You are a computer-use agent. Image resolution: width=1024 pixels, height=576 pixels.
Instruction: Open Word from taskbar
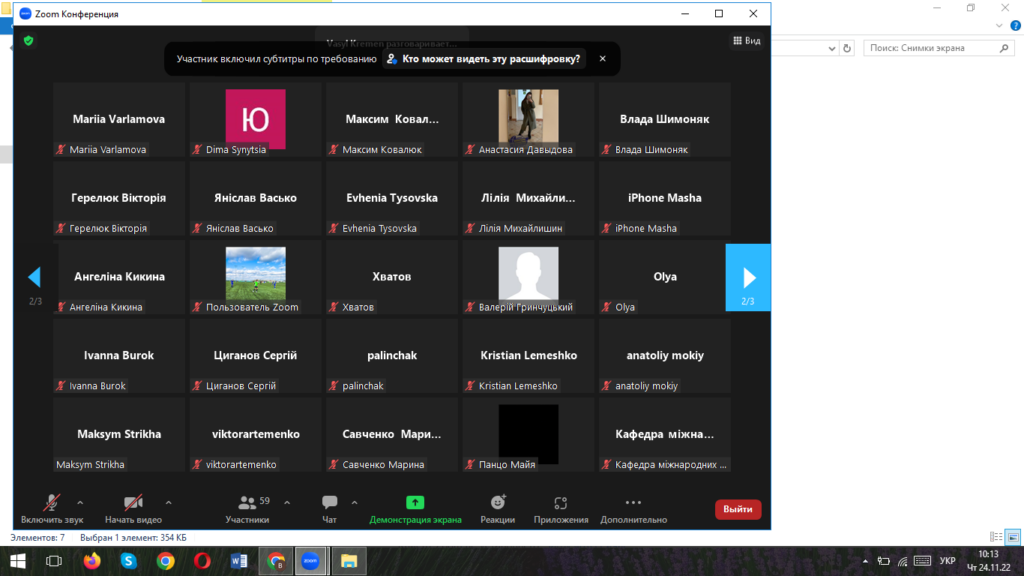point(238,561)
